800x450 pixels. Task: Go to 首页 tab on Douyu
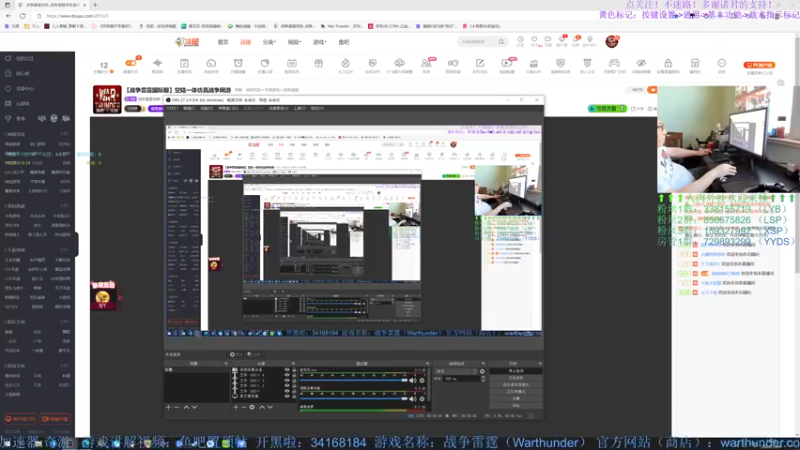pyautogui.click(x=223, y=42)
